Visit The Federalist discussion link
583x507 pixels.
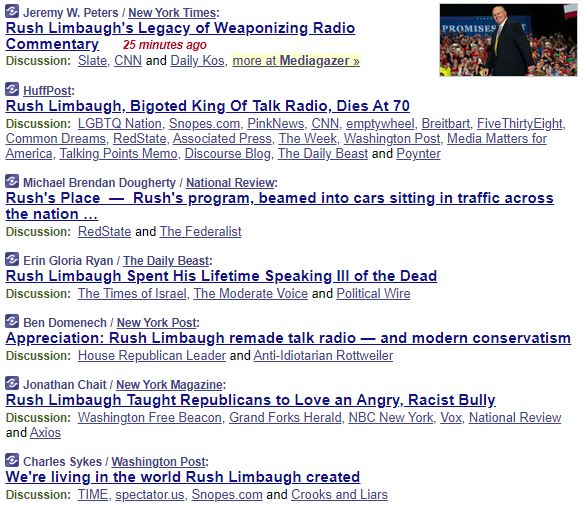pyautogui.click(x=200, y=232)
